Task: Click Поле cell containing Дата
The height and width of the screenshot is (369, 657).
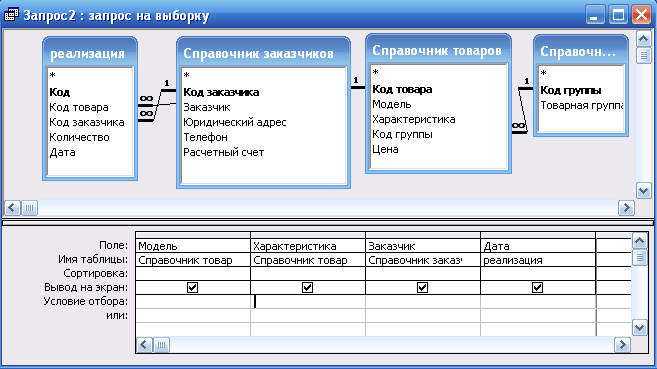Action: [538, 246]
